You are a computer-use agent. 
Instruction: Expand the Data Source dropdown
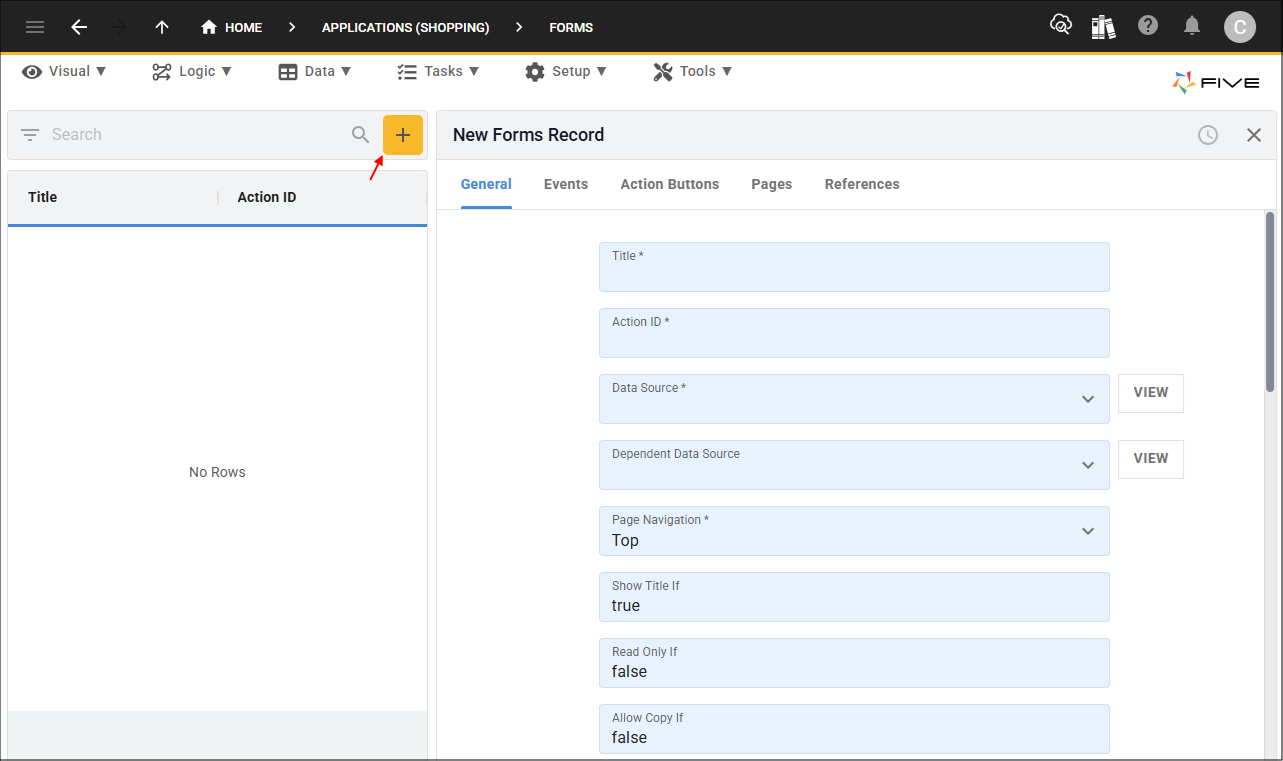tap(1088, 399)
